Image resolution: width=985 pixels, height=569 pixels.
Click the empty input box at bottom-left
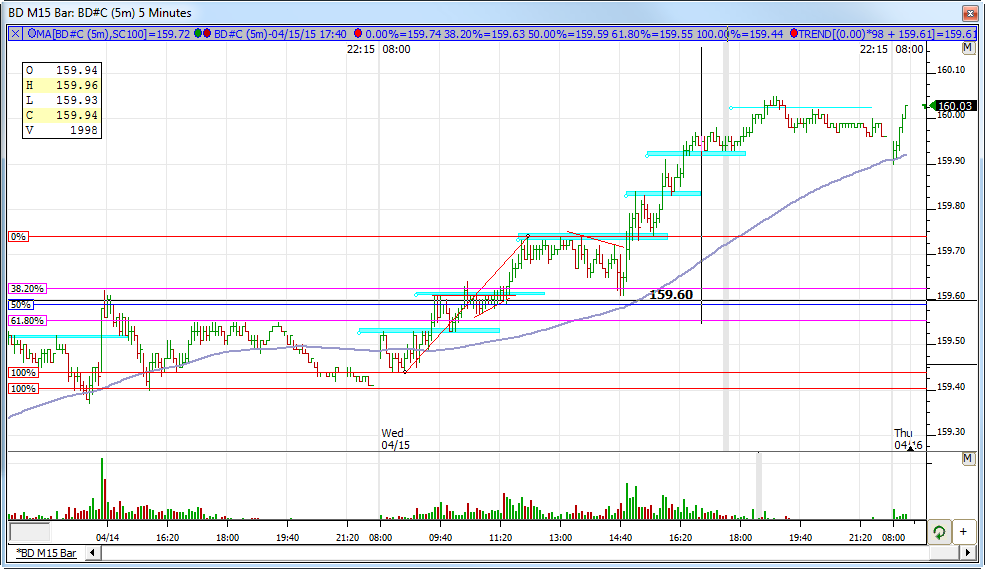[x=30, y=533]
